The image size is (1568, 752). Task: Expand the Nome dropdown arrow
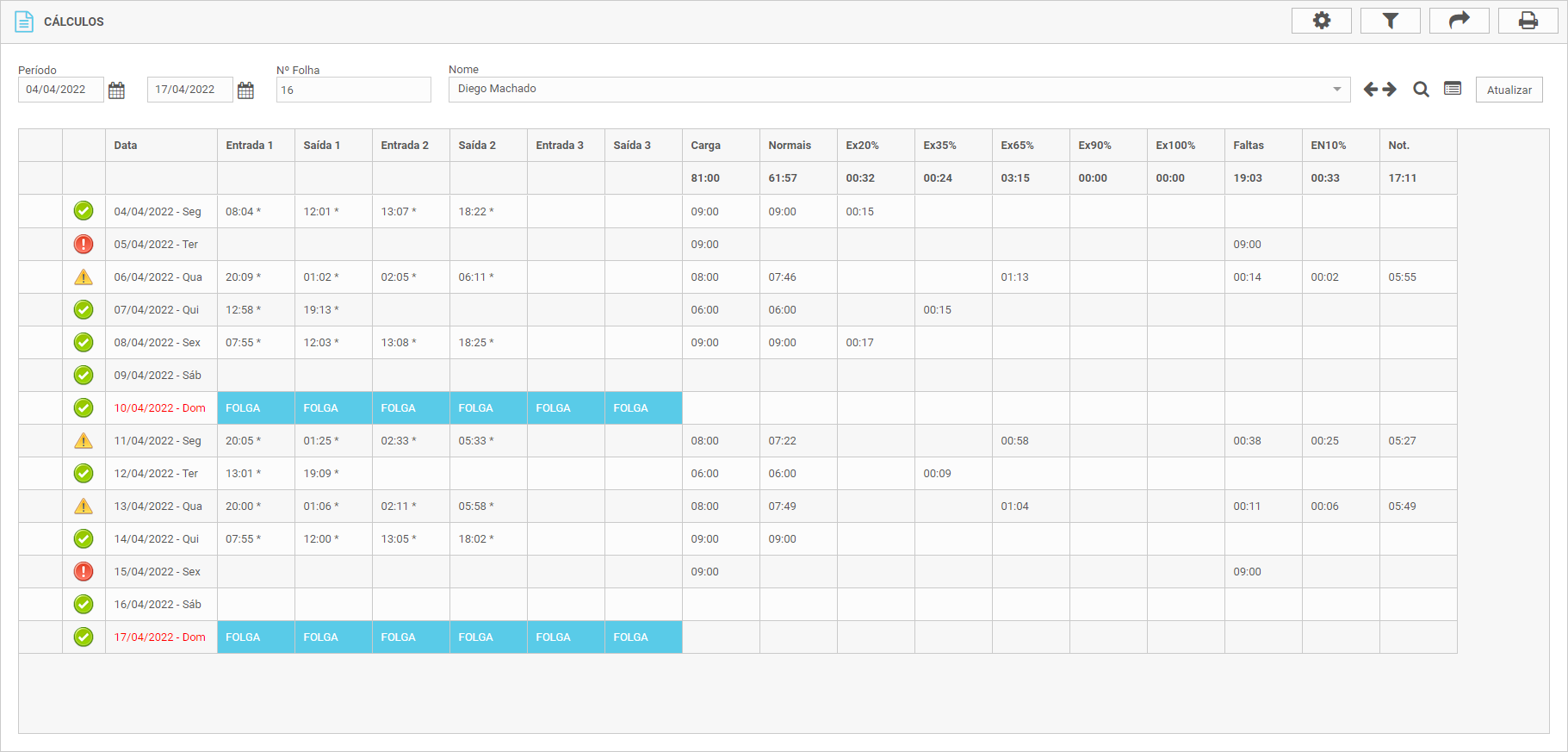click(x=1336, y=90)
